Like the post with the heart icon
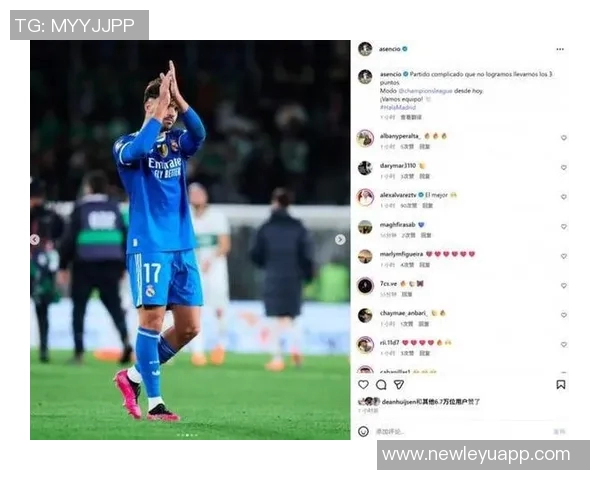 click(363, 384)
